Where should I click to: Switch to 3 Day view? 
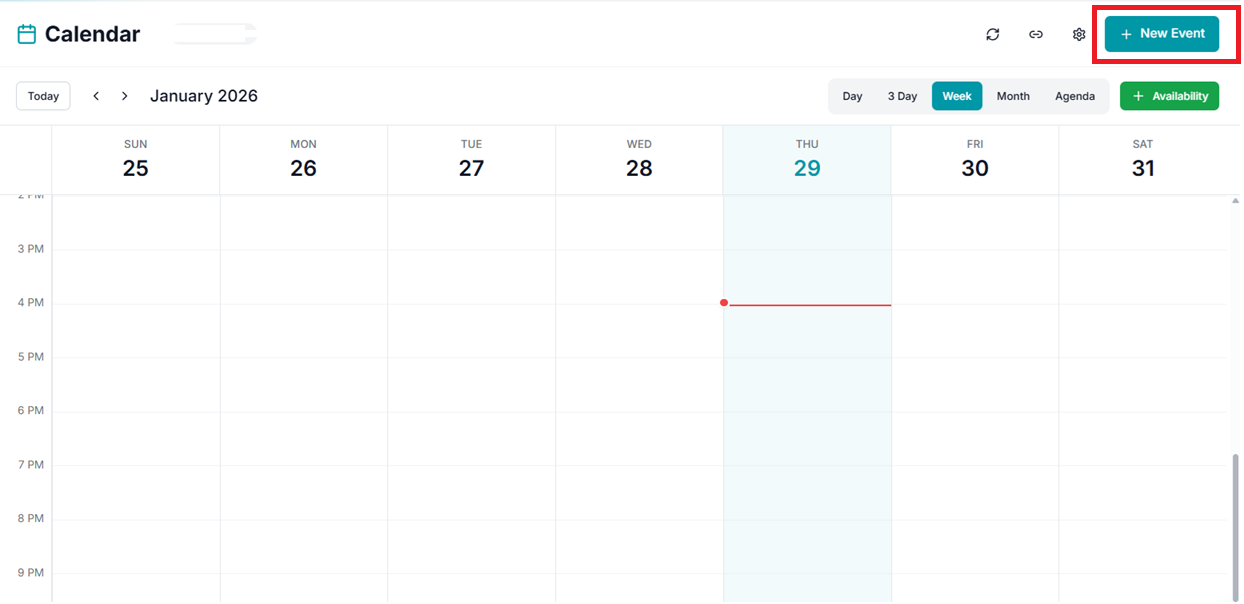pos(902,96)
